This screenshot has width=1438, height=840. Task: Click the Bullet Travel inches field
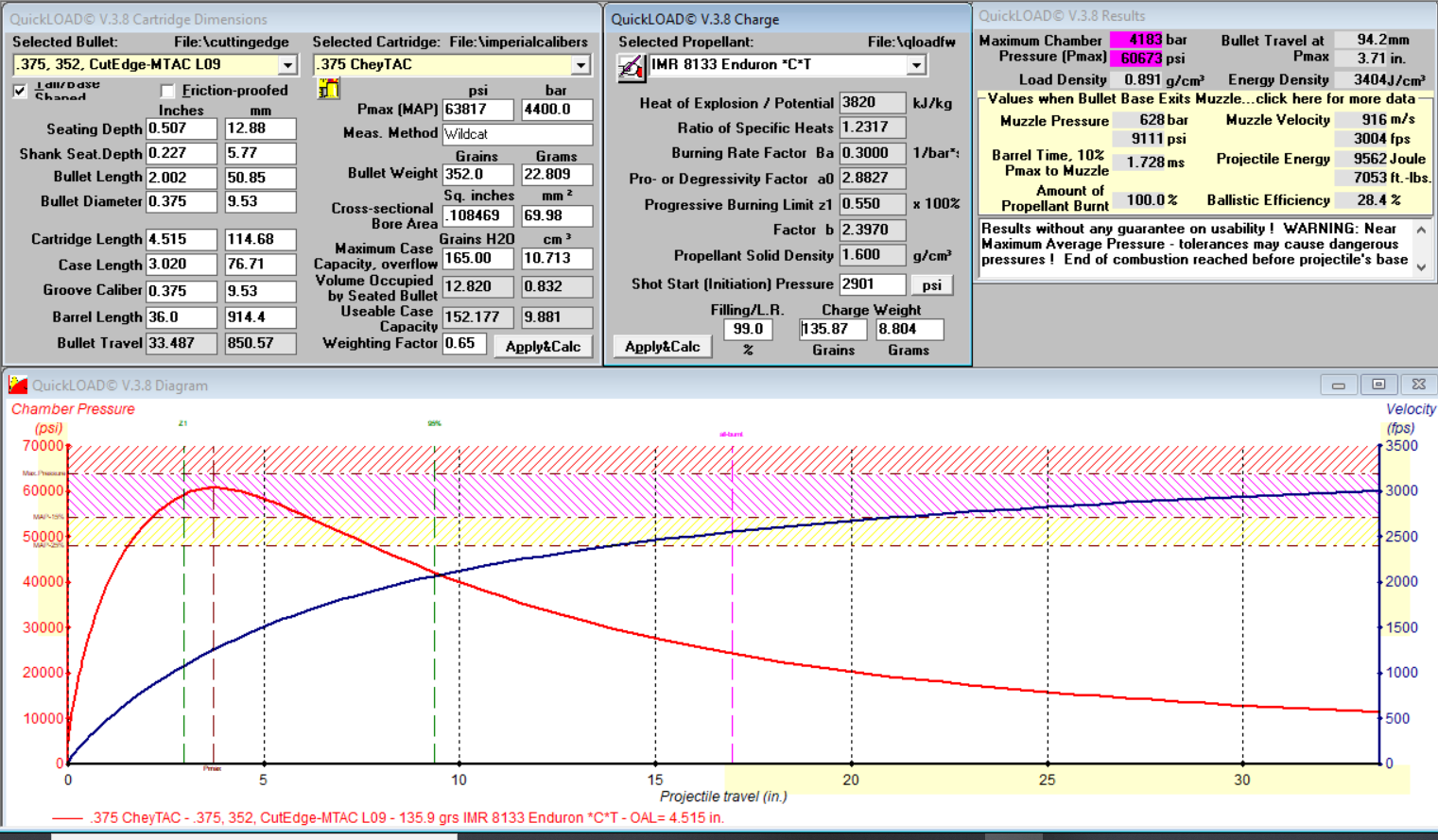point(182,343)
